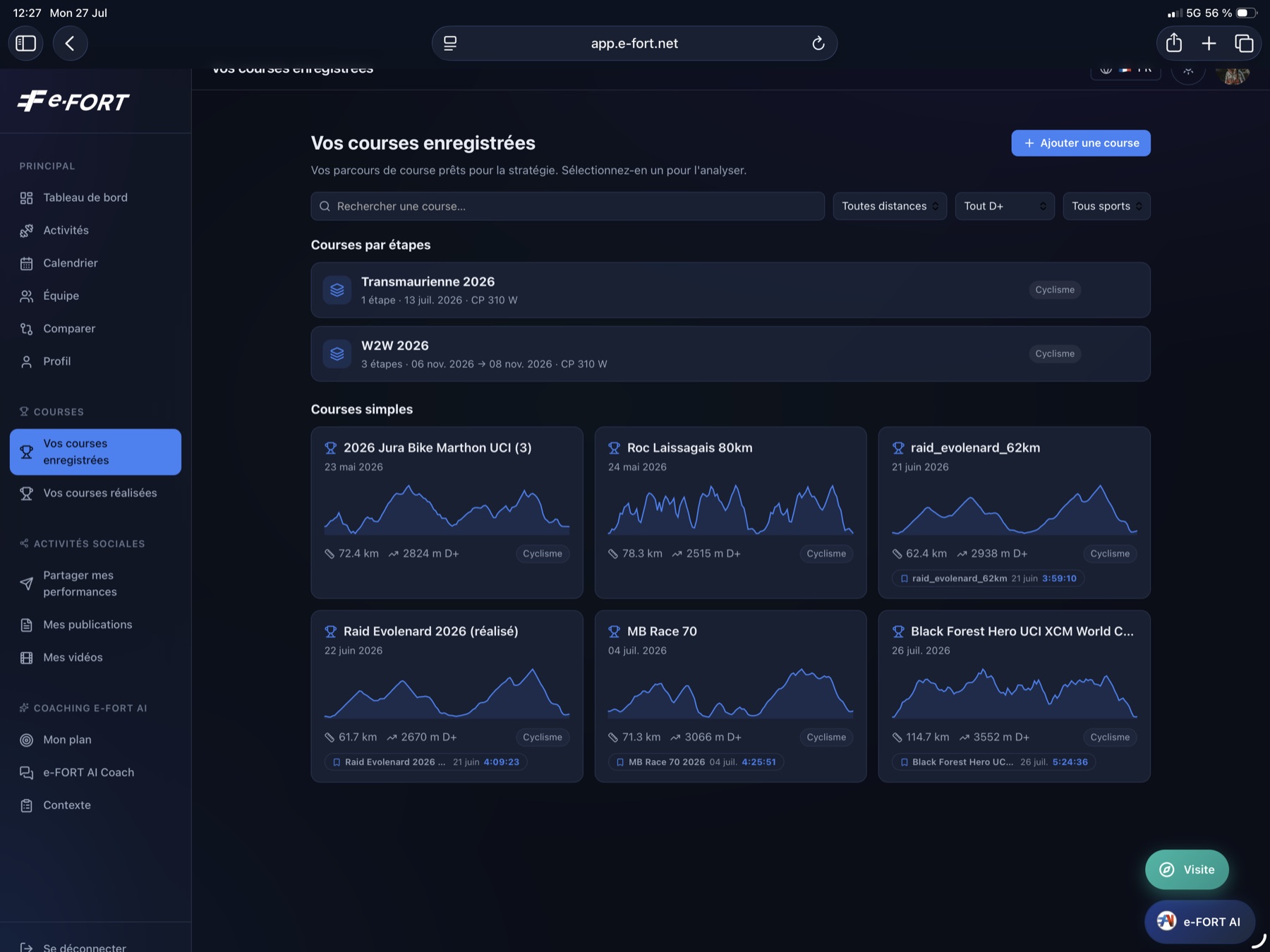Click the 23 mai 2026 date
The height and width of the screenshot is (952, 1270).
[353, 467]
